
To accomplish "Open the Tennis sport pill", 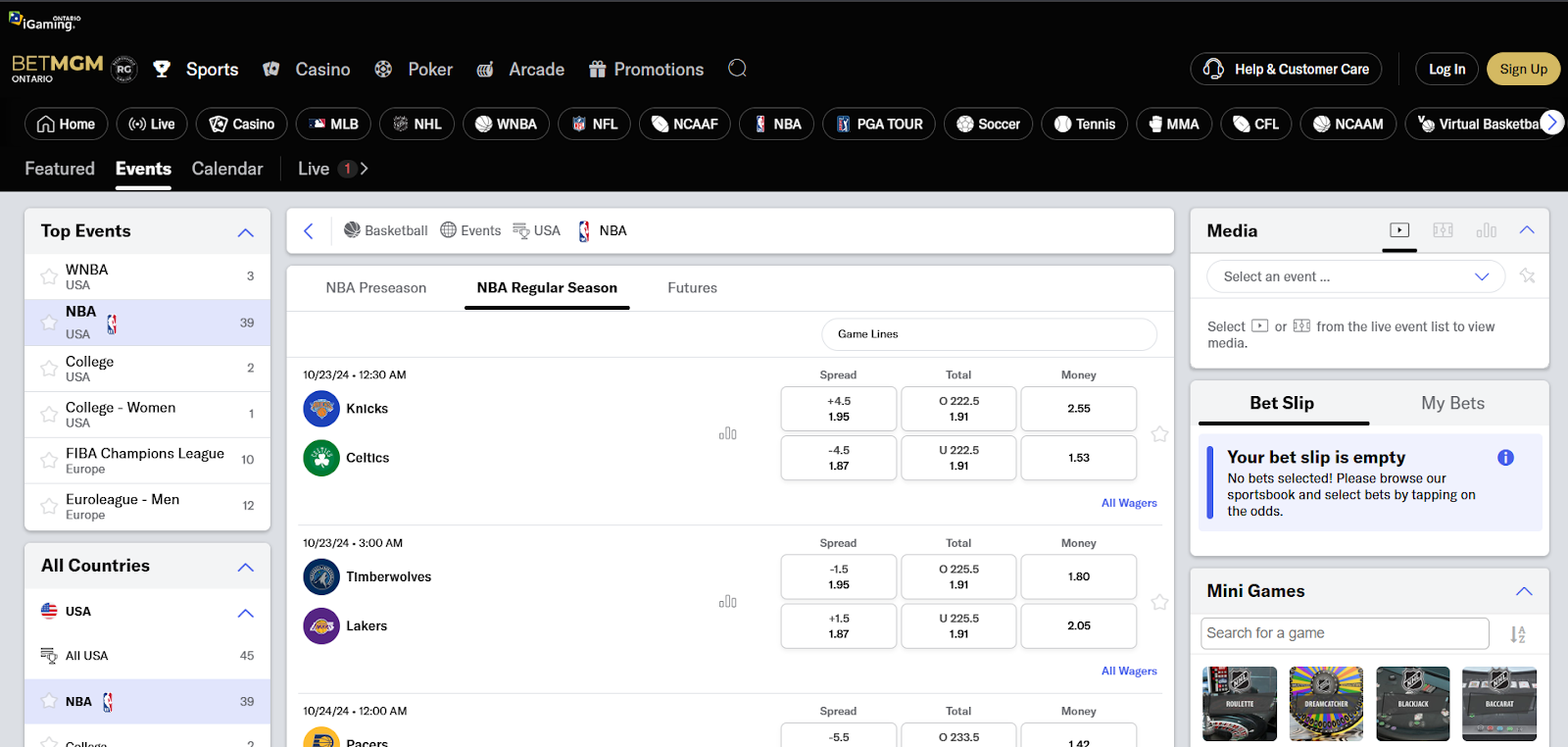I will coord(1085,124).
